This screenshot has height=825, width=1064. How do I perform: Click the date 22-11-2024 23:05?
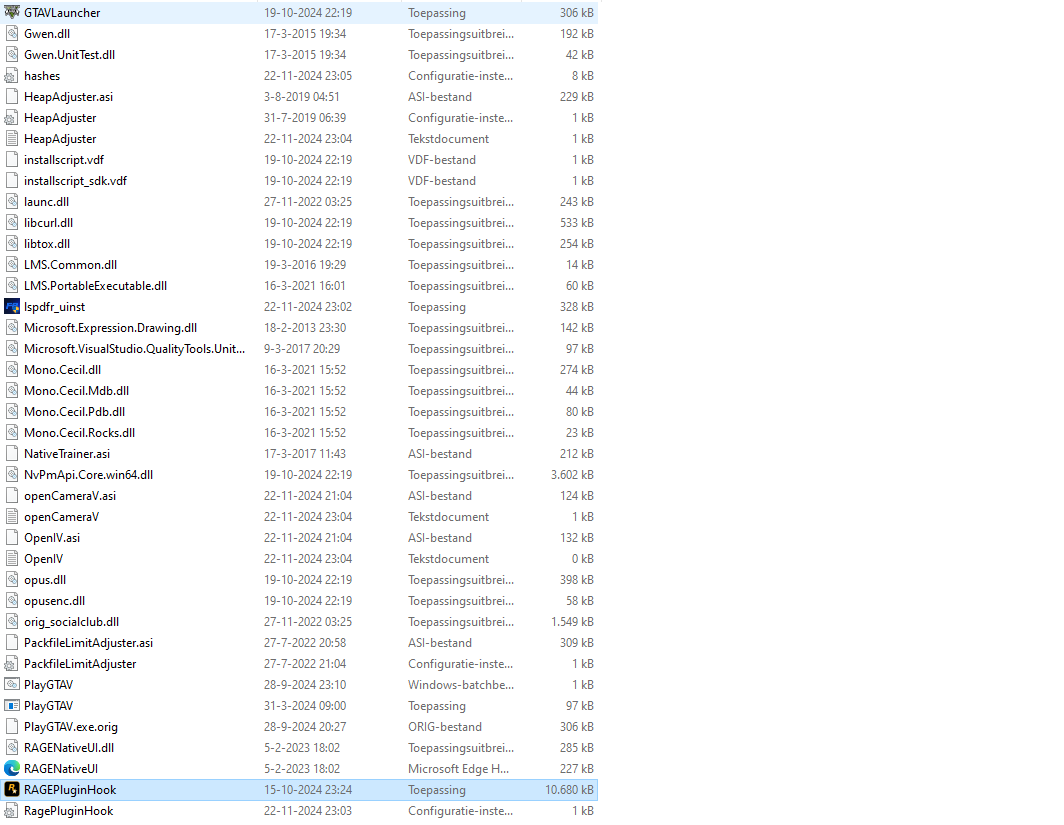pyautogui.click(x=308, y=75)
